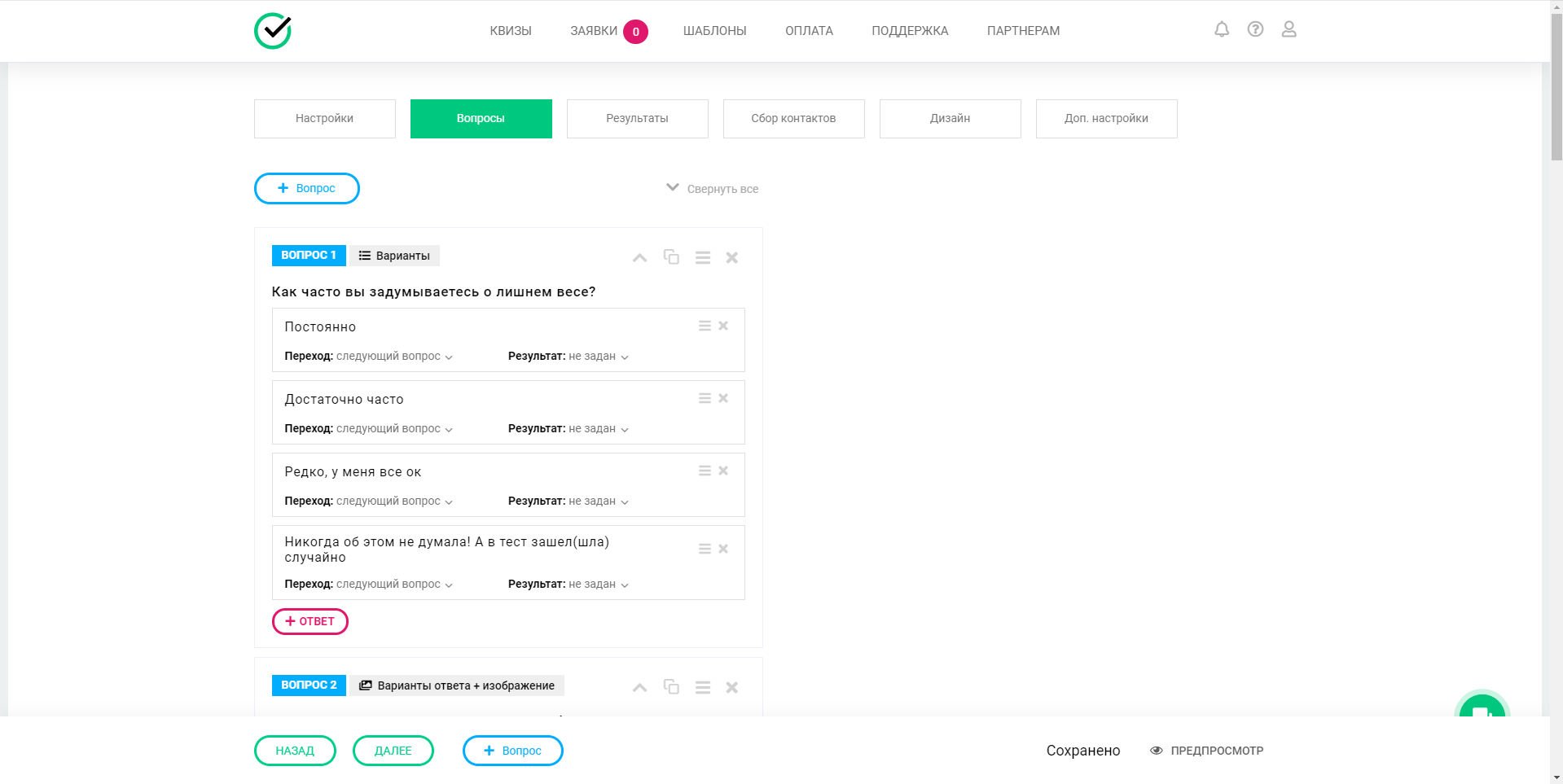1563x784 pixels.
Task: Go to КВИЗЫ in top menu
Action: point(511,31)
